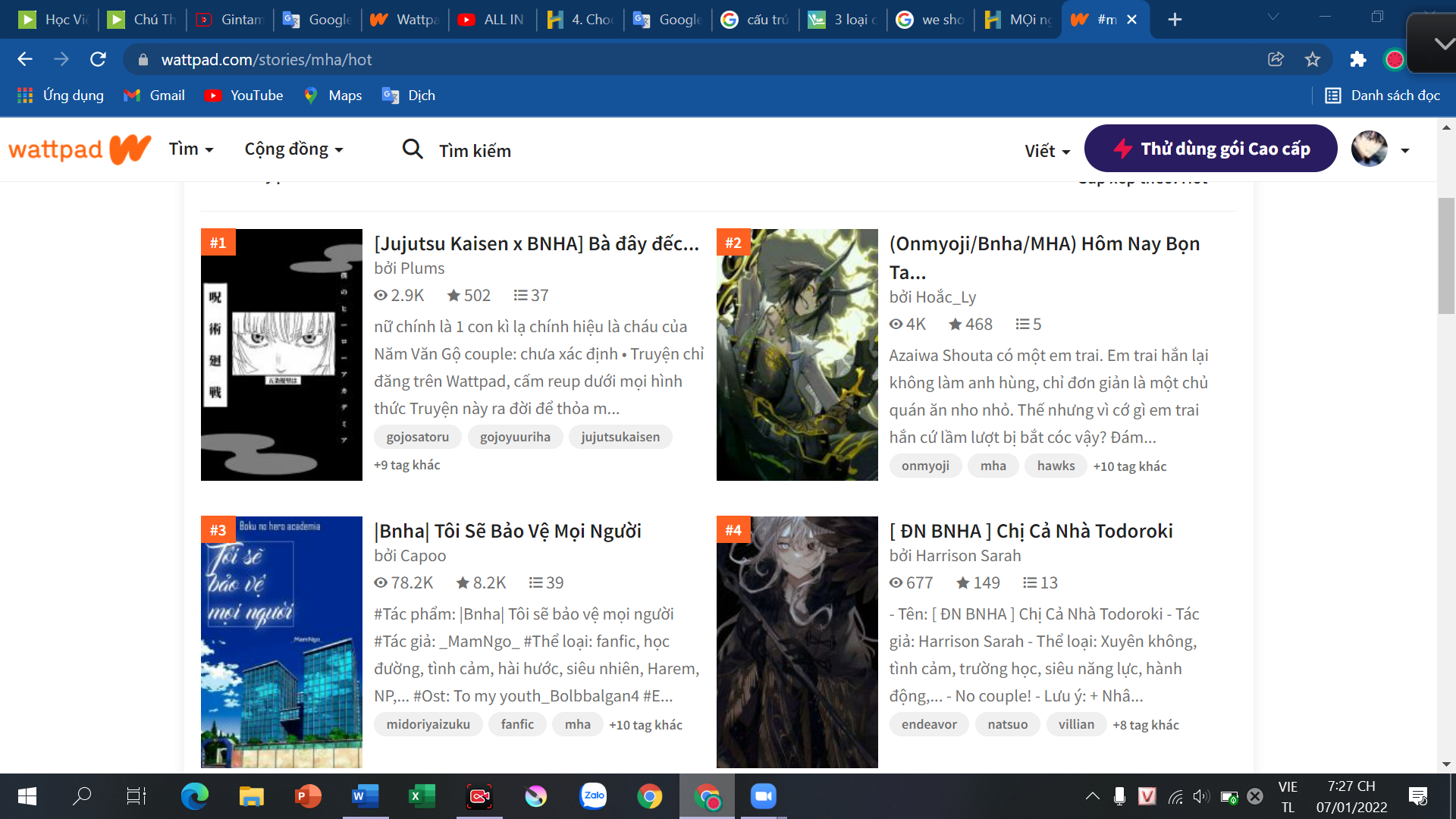1456x819 pixels.
Task: Switch to the we sho Google tab
Action: pos(931,20)
